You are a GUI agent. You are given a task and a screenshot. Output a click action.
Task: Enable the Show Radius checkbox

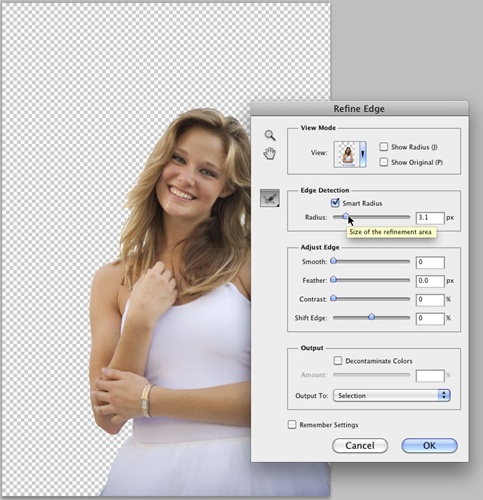(x=384, y=147)
